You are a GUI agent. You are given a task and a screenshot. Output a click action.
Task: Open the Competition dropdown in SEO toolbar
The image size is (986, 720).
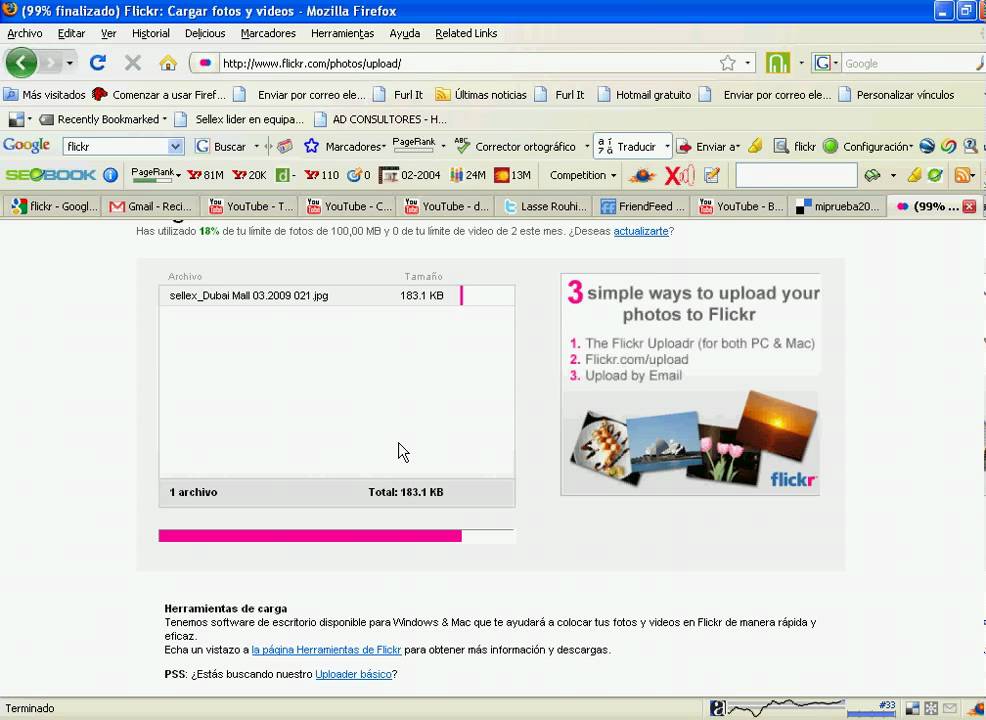tap(582, 175)
